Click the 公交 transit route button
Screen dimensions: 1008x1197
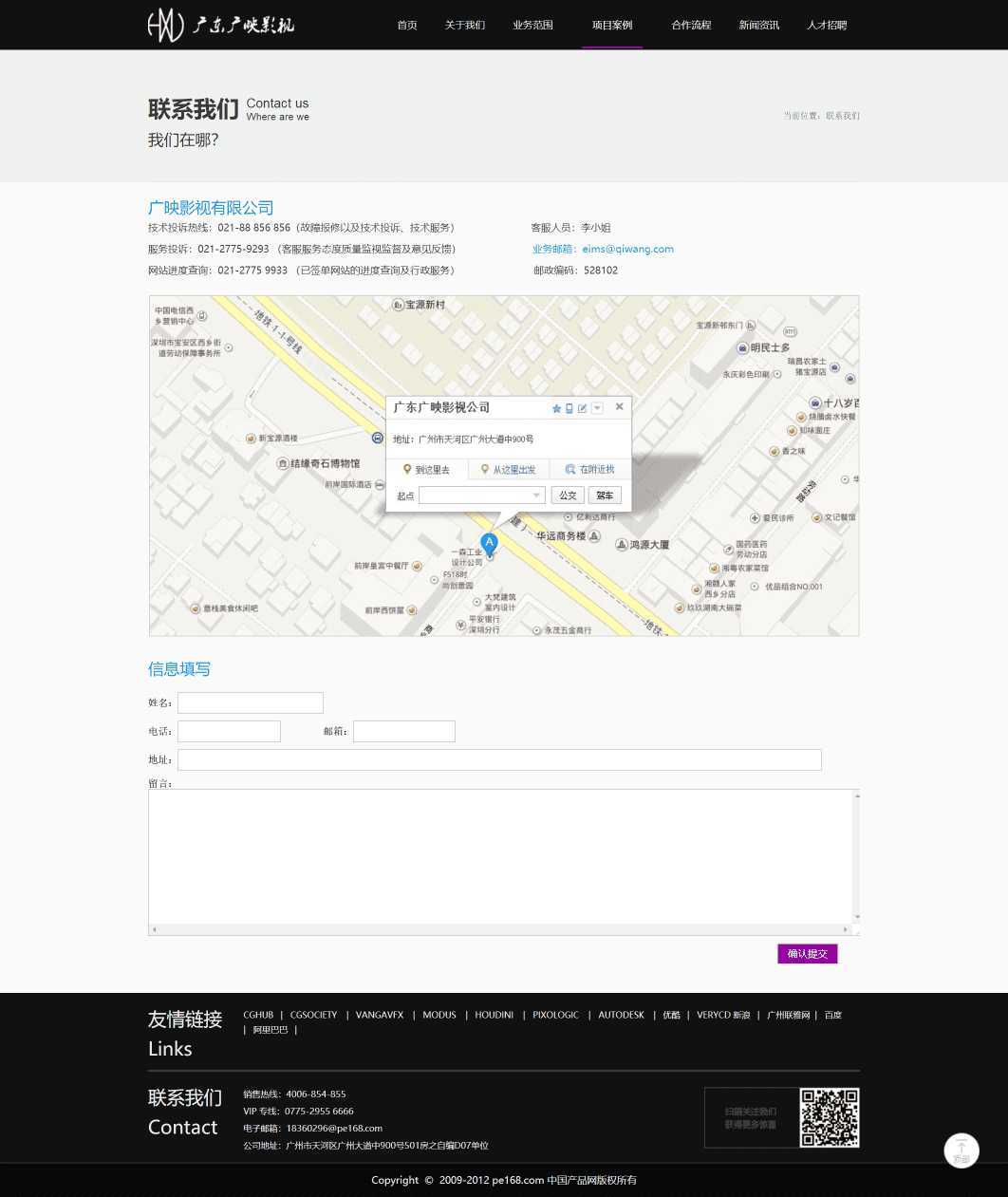[568, 496]
